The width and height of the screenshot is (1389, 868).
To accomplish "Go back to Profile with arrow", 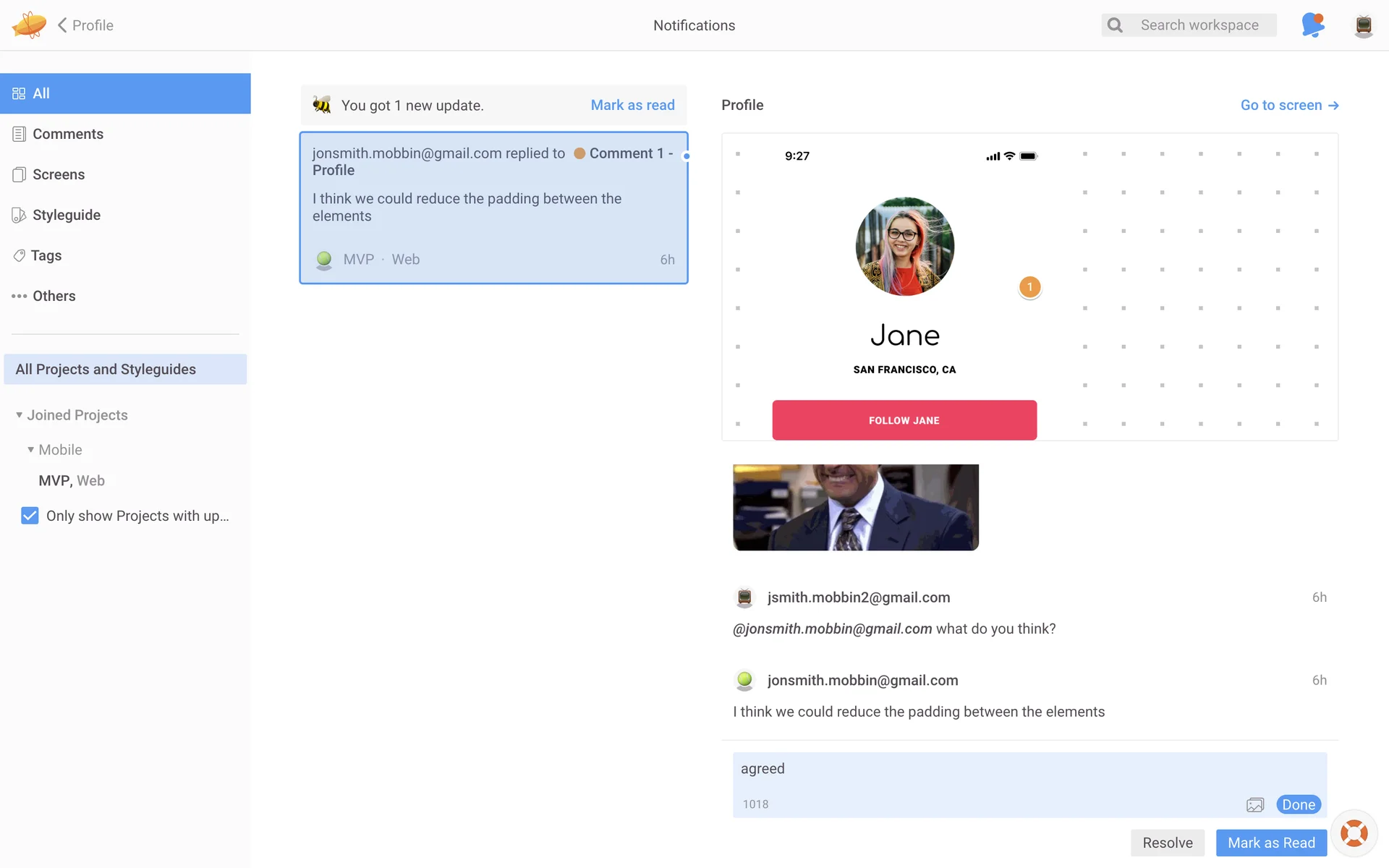I will click(63, 25).
